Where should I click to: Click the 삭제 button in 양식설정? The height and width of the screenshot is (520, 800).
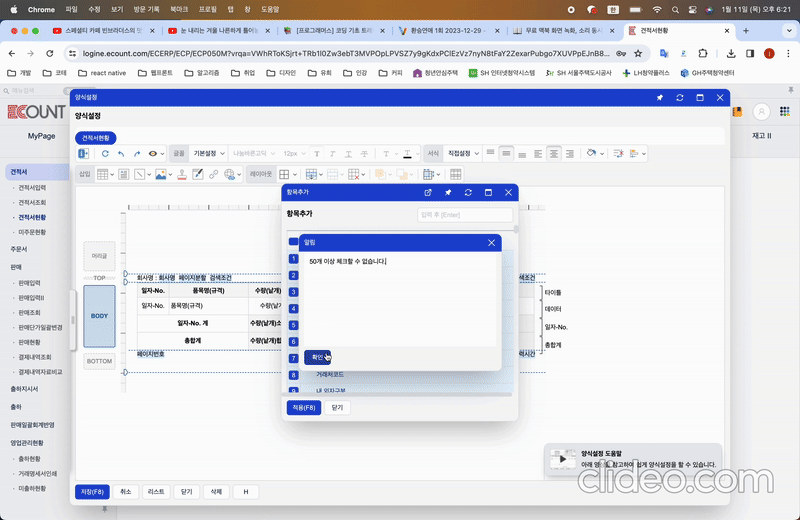pyautogui.click(x=216, y=492)
